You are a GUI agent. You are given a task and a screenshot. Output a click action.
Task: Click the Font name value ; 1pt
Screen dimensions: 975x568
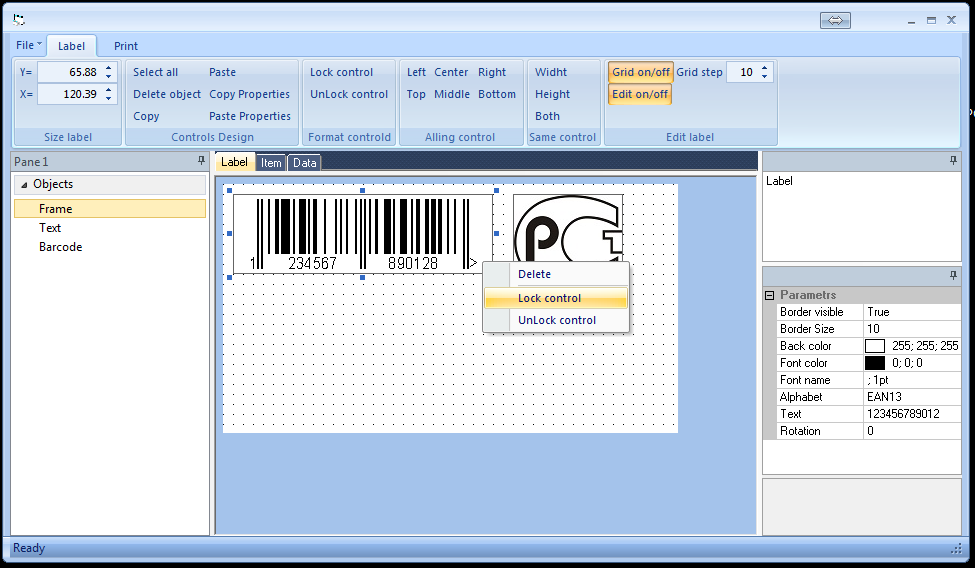(912, 379)
